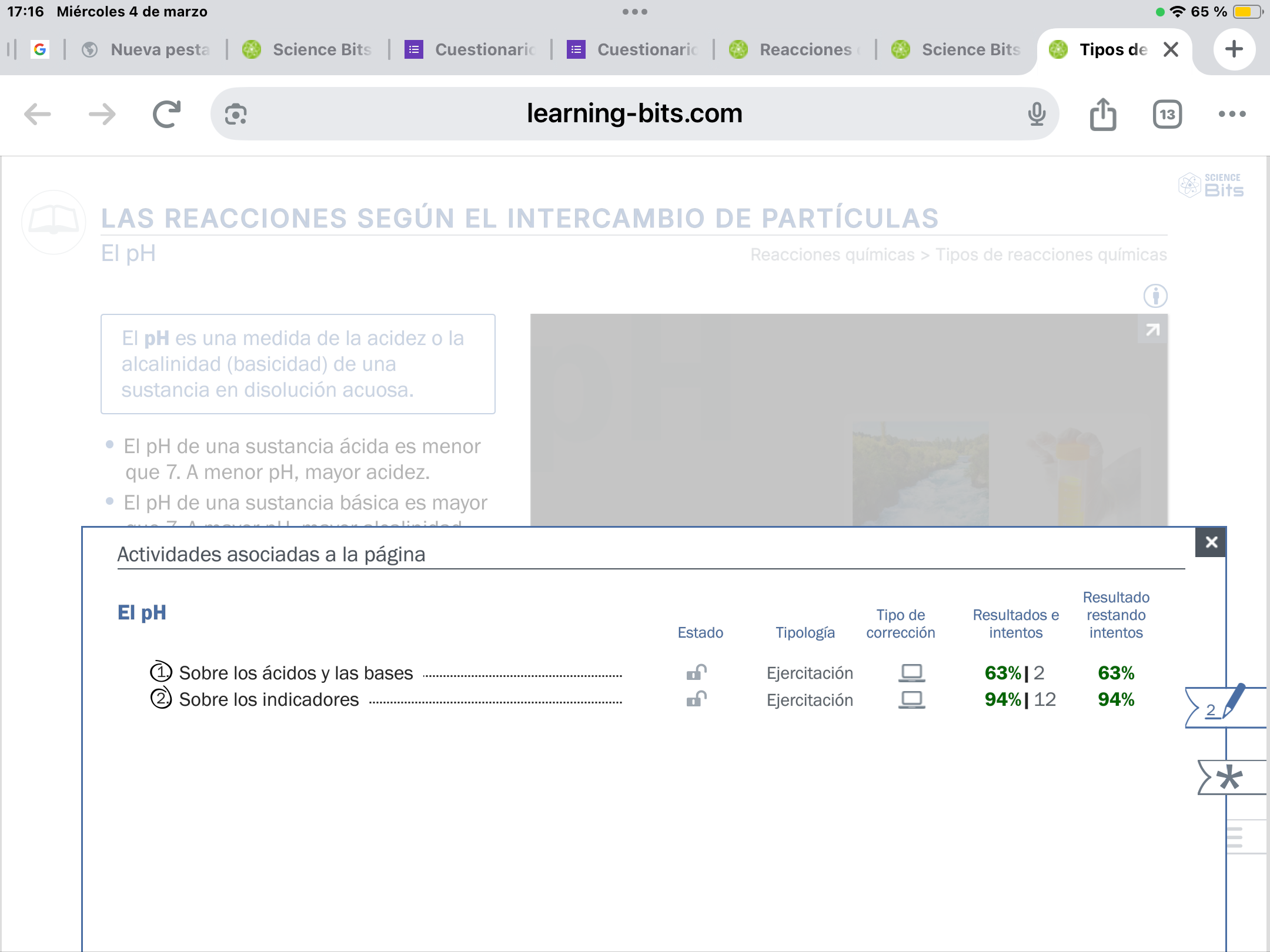Viewport: 1270px width, 952px height.
Task: Tap the microphone voice search icon
Action: click(1037, 114)
